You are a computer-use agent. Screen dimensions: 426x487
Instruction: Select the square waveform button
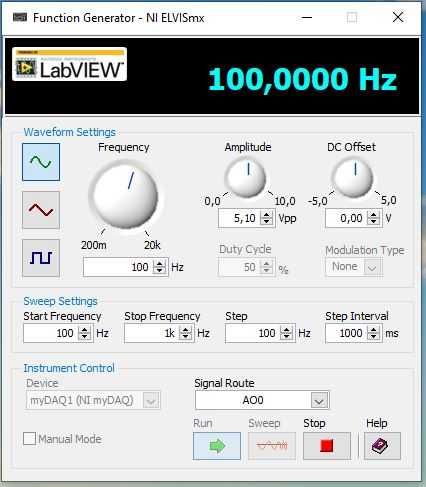tap(41, 258)
